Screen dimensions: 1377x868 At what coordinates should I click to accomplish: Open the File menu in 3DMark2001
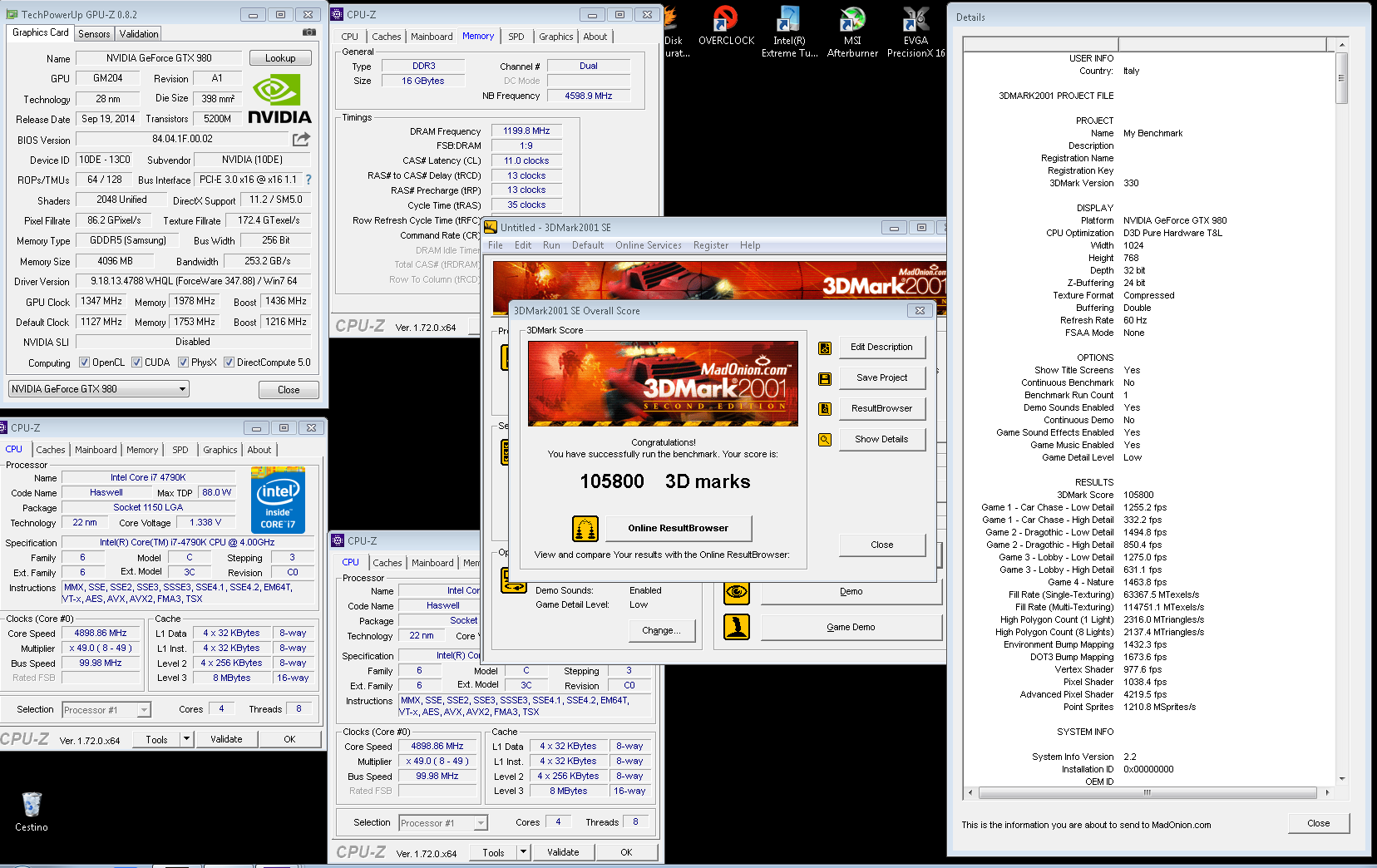click(x=496, y=245)
